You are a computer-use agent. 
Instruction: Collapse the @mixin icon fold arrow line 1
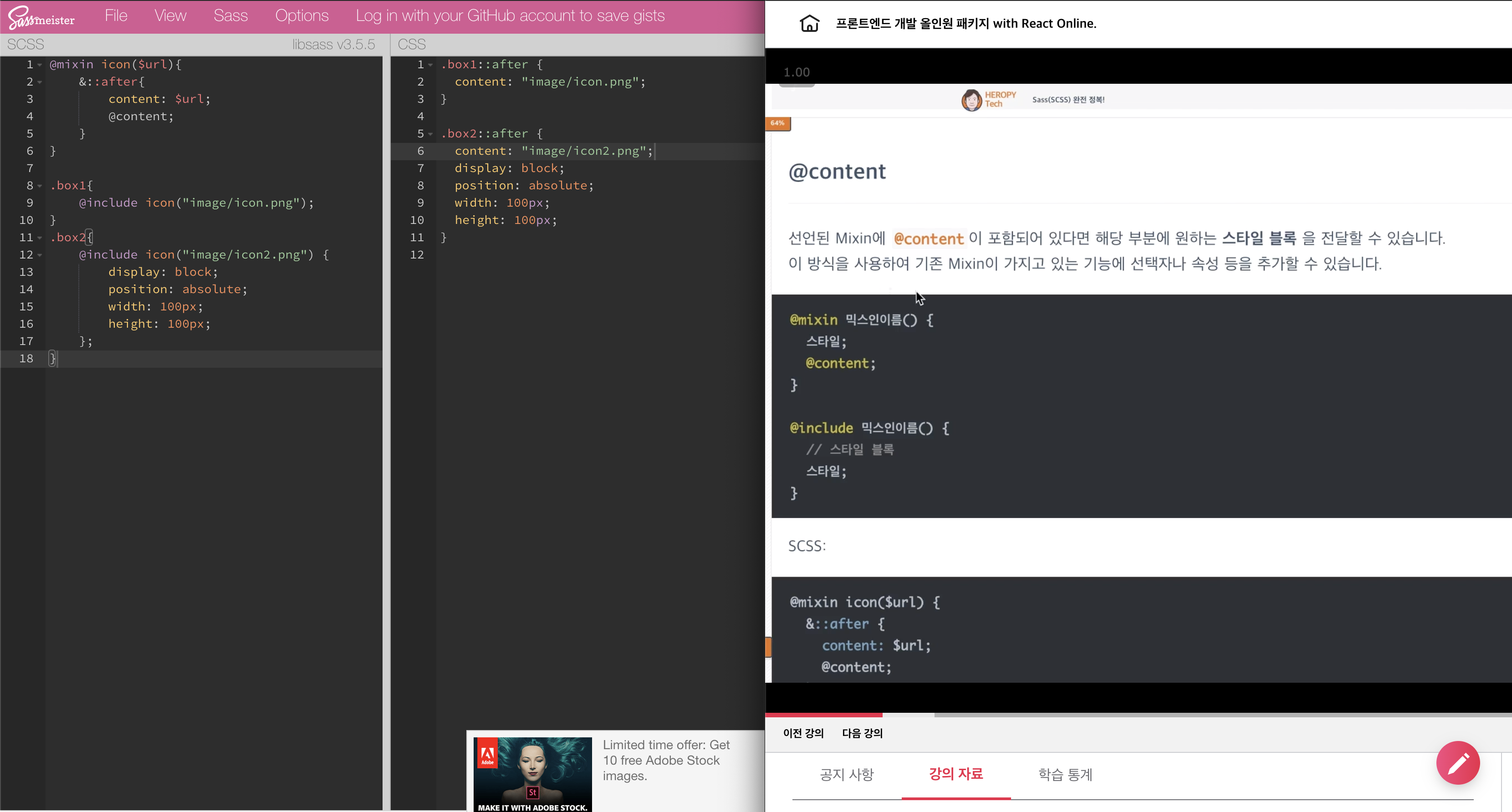[40, 65]
